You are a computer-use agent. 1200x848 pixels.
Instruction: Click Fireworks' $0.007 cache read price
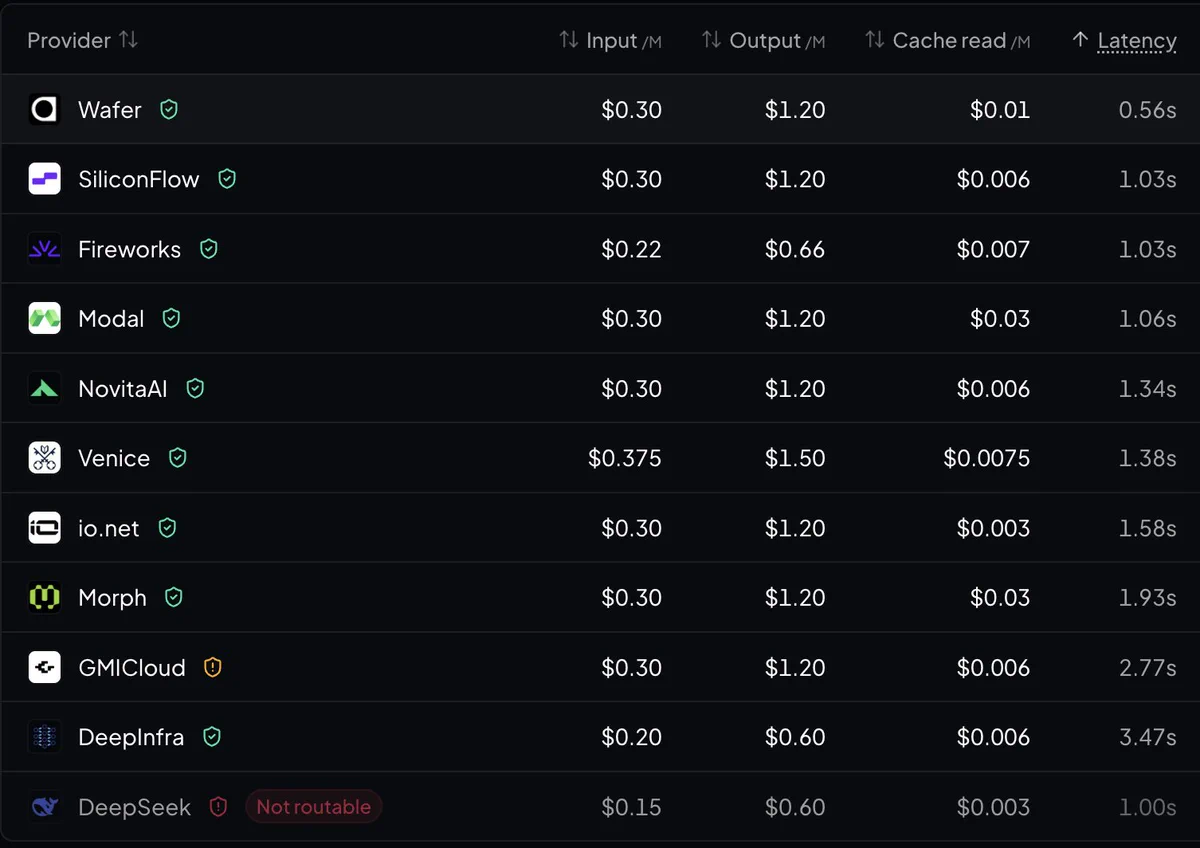[993, 249]
